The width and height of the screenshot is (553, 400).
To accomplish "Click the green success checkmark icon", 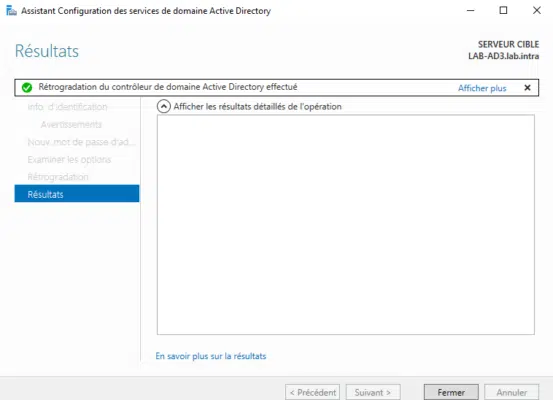I will point(27,87).
